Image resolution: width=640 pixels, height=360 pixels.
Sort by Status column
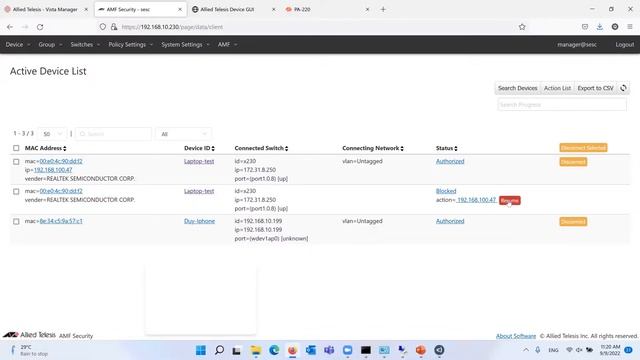click(x=447, y=148)
